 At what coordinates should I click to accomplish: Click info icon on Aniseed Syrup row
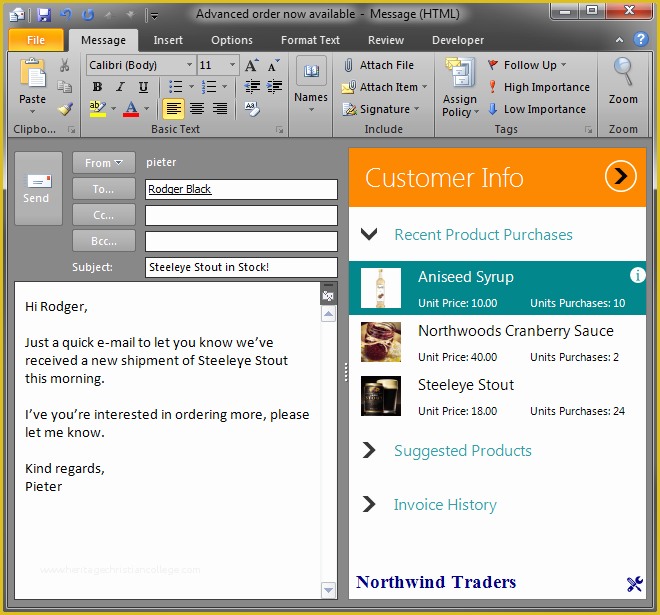(637, 275)
